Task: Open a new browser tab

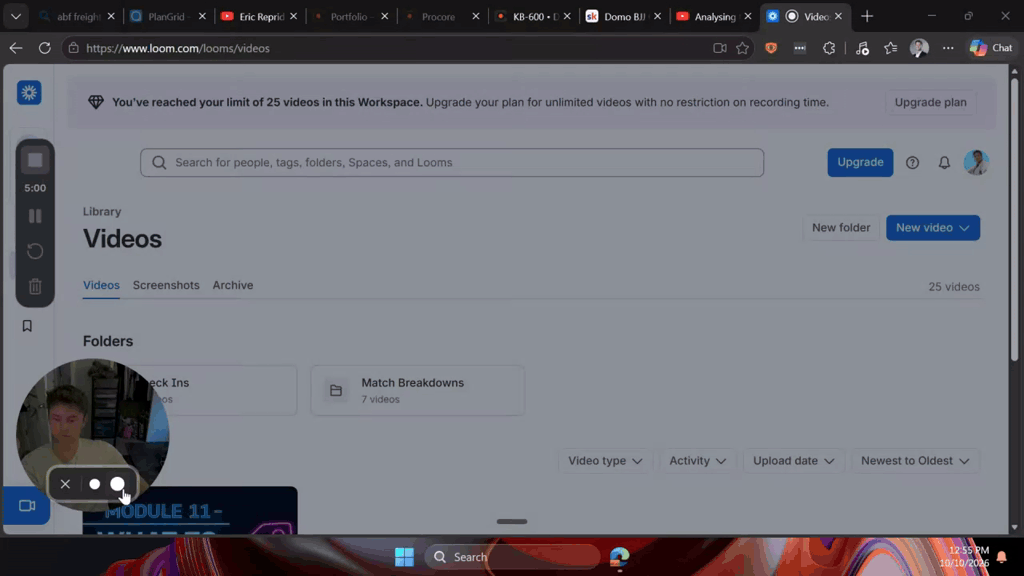Action: (867, 16)
